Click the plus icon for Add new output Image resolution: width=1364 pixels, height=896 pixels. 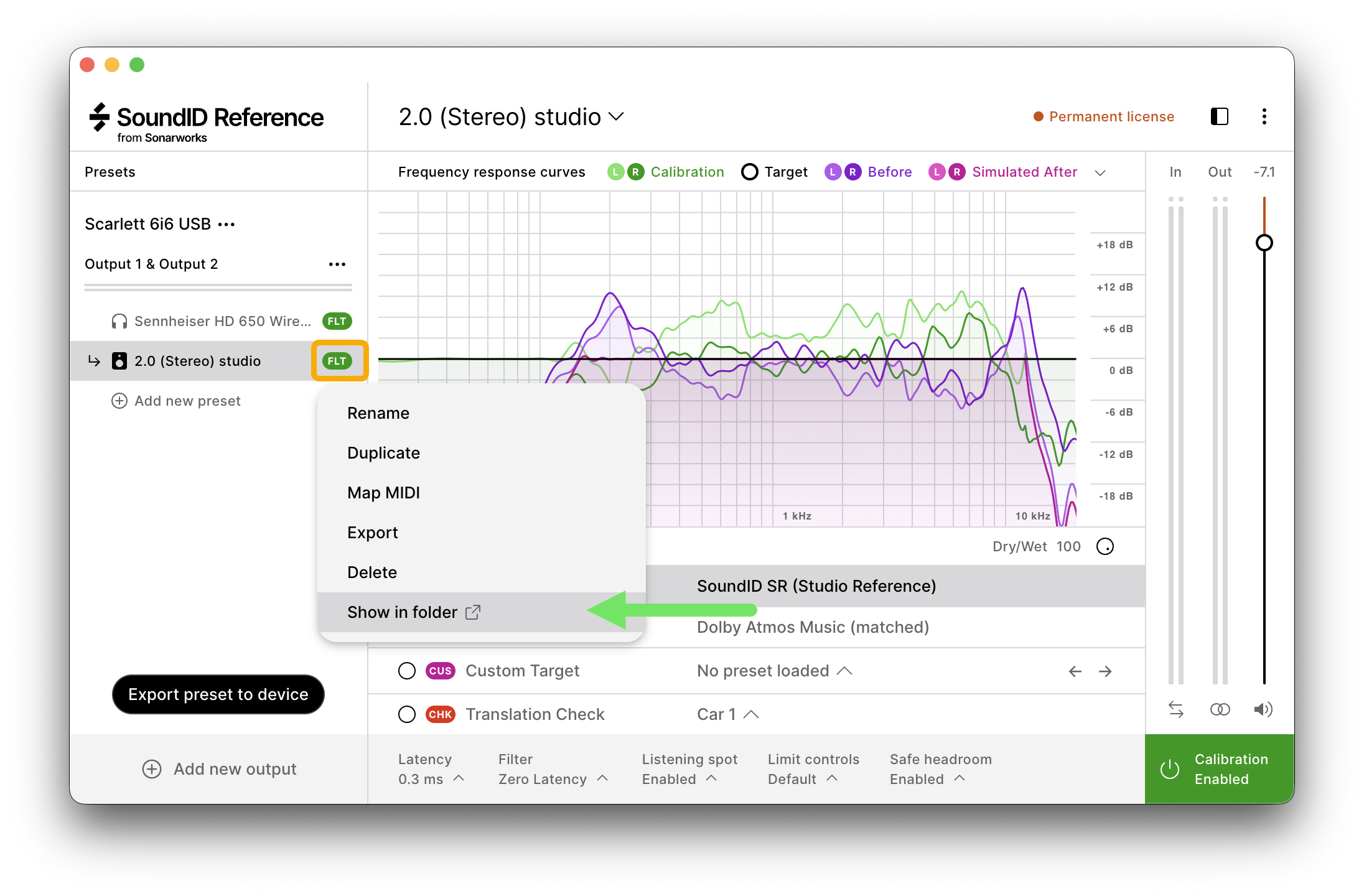pos(152,769)
